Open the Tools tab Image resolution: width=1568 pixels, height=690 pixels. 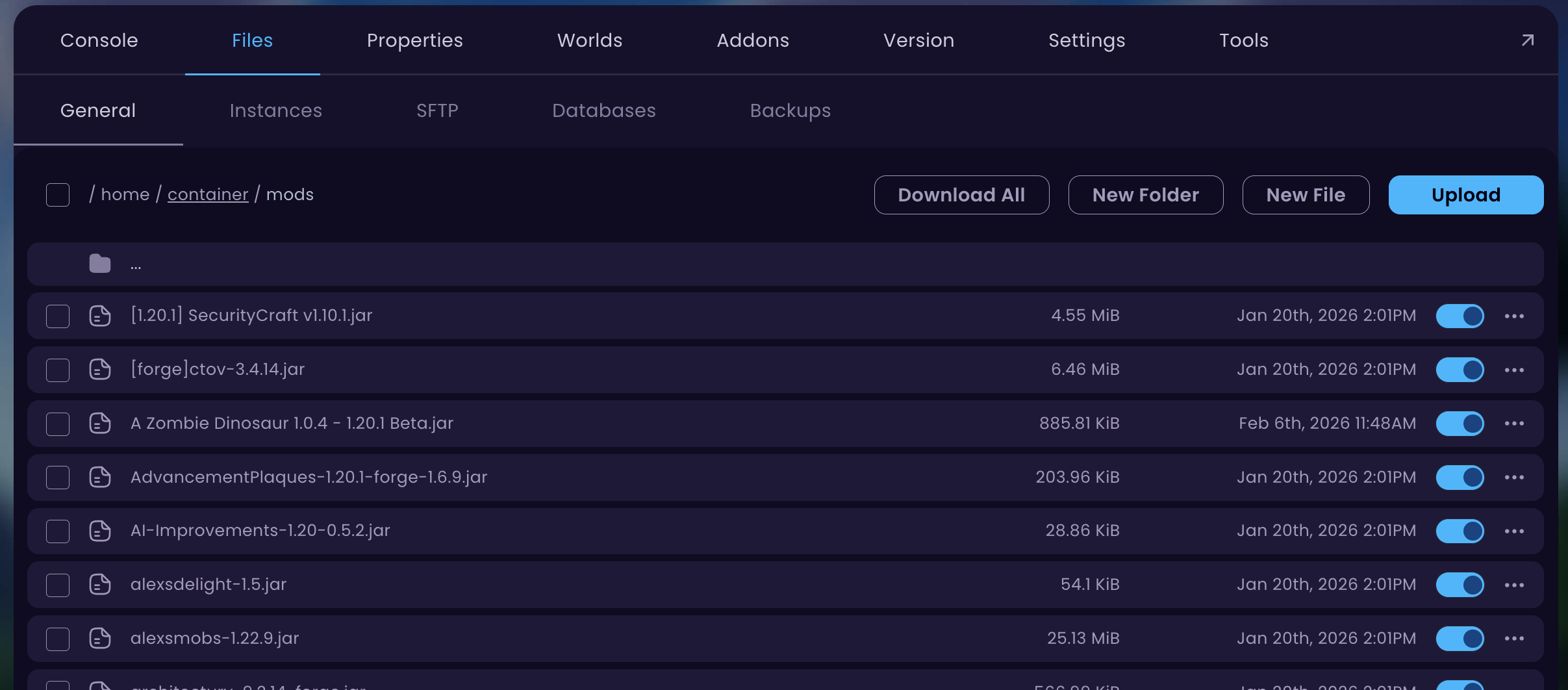pyautogui.click(x=1244, y=40)
